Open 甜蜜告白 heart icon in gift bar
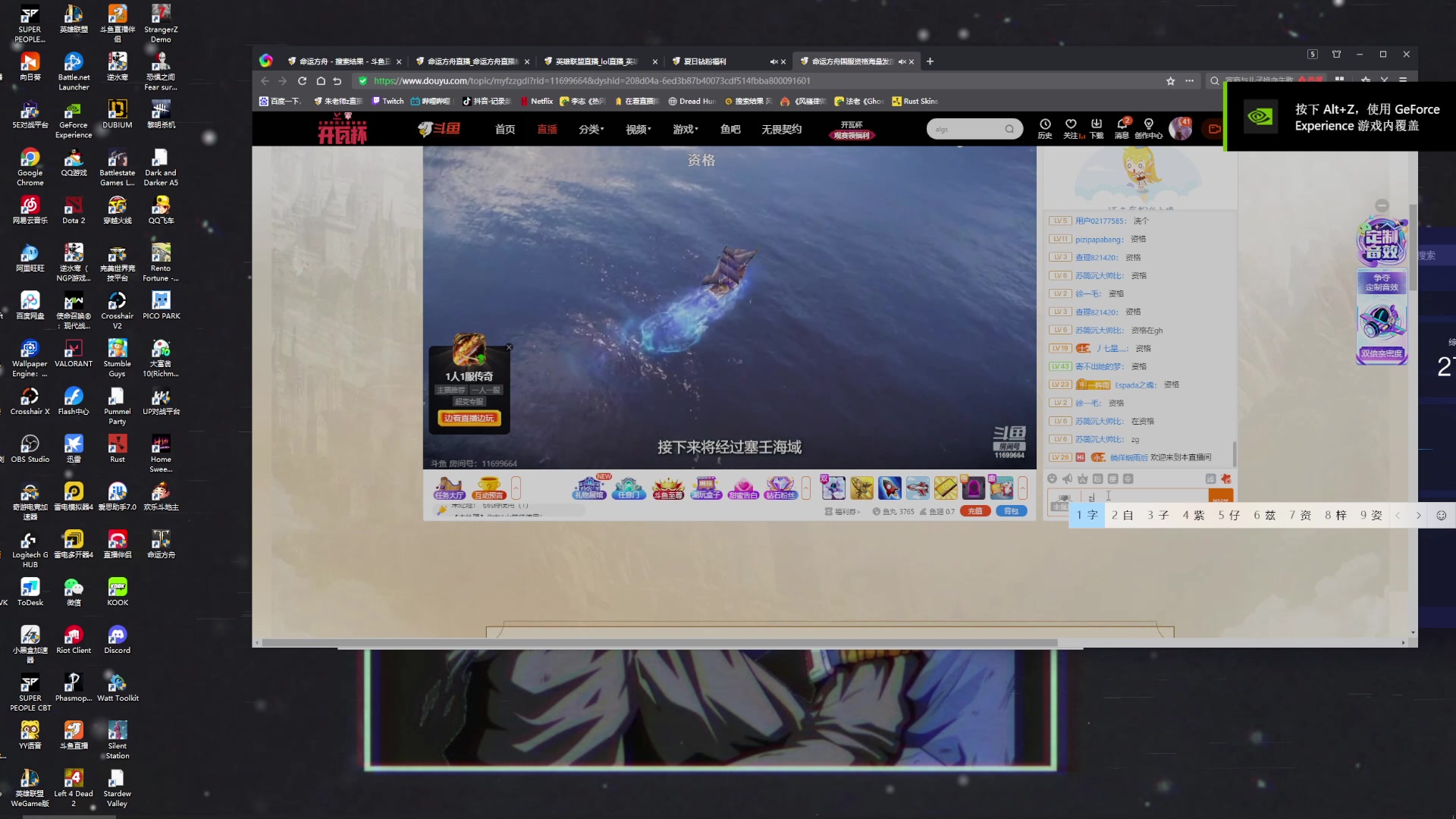 [x=743, y=488]
